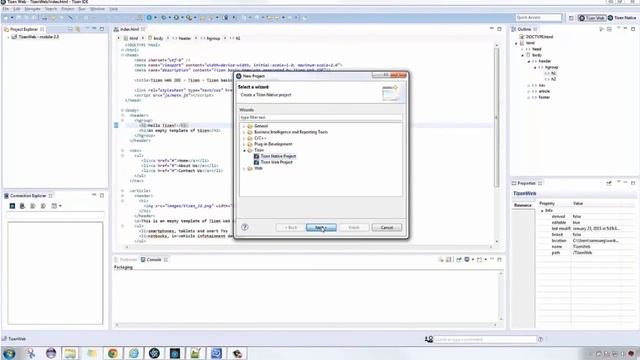Click the Next button in New Project dialog
Screen dimensions: 640x360
321,227
